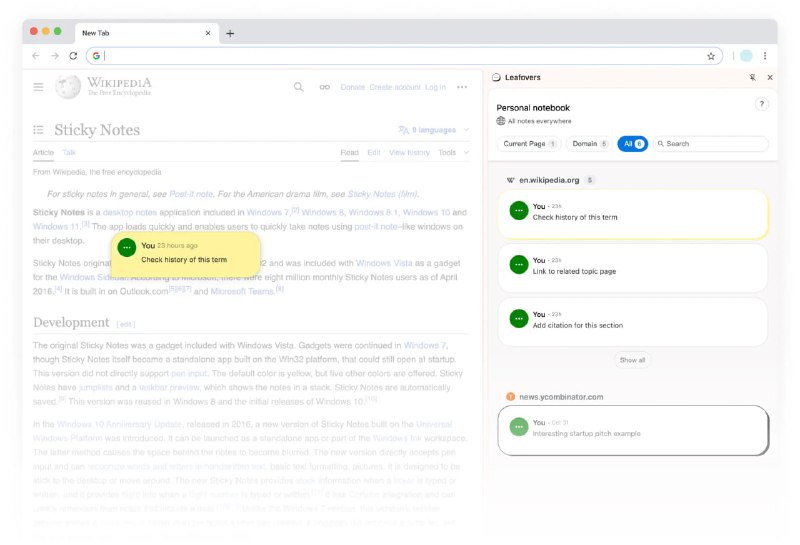Open the Microsoft Teams link
The image size is (800, 545).
[x=242, y=291]
